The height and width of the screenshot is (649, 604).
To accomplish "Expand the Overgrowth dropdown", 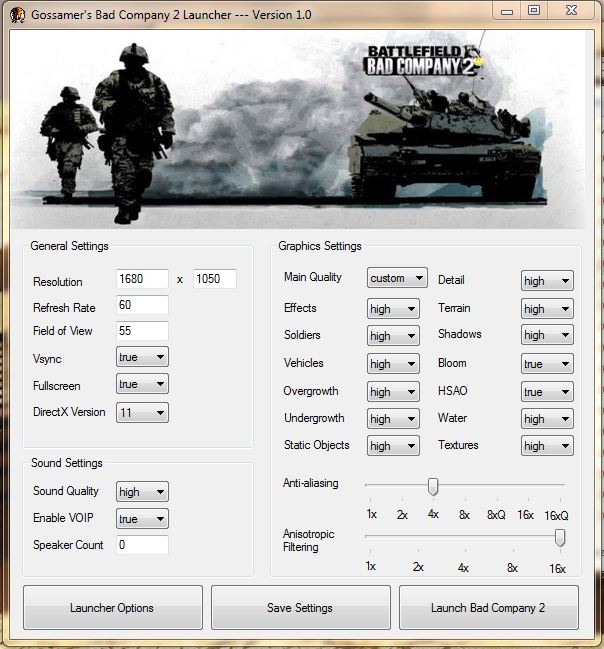I will 393,392.
